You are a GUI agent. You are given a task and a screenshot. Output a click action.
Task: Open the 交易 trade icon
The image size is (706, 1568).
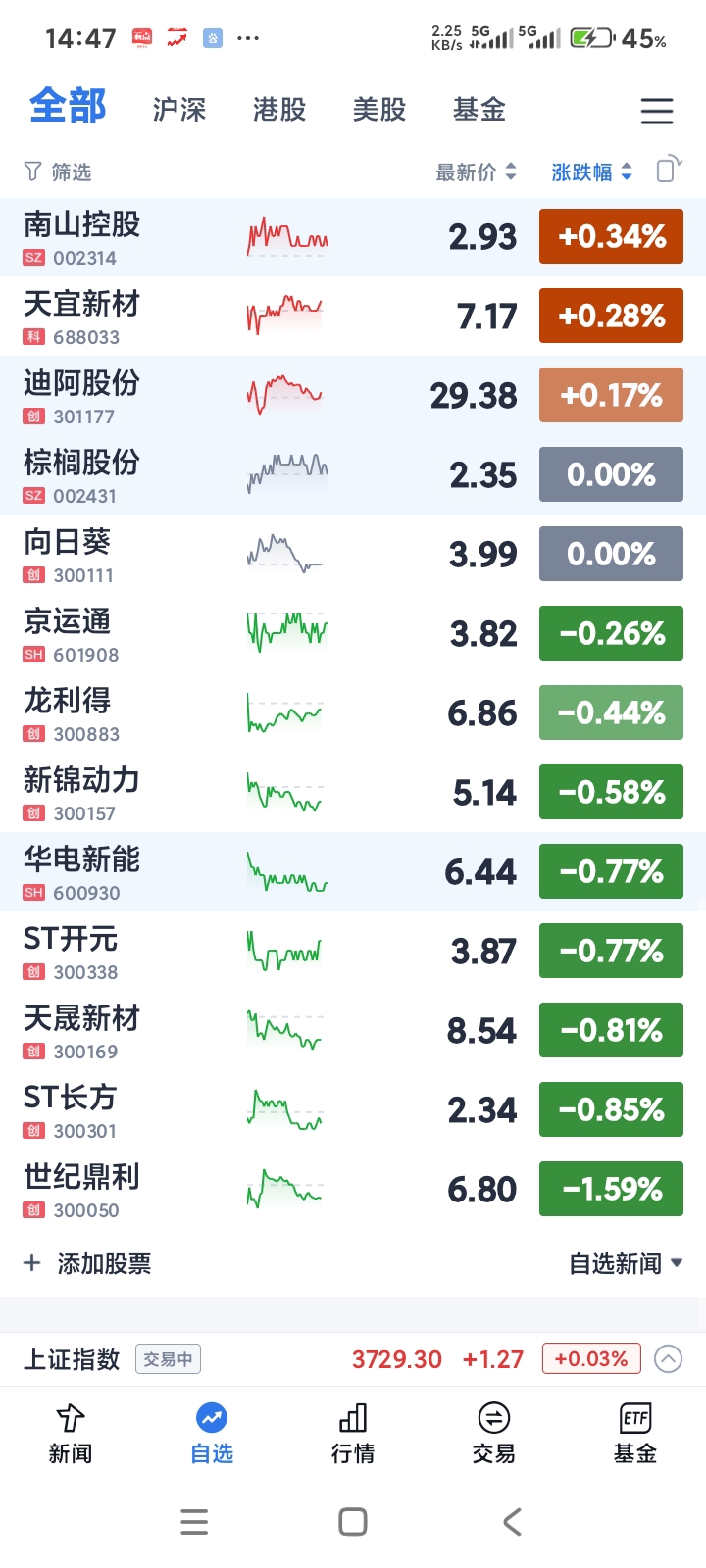coord(494,1418)
